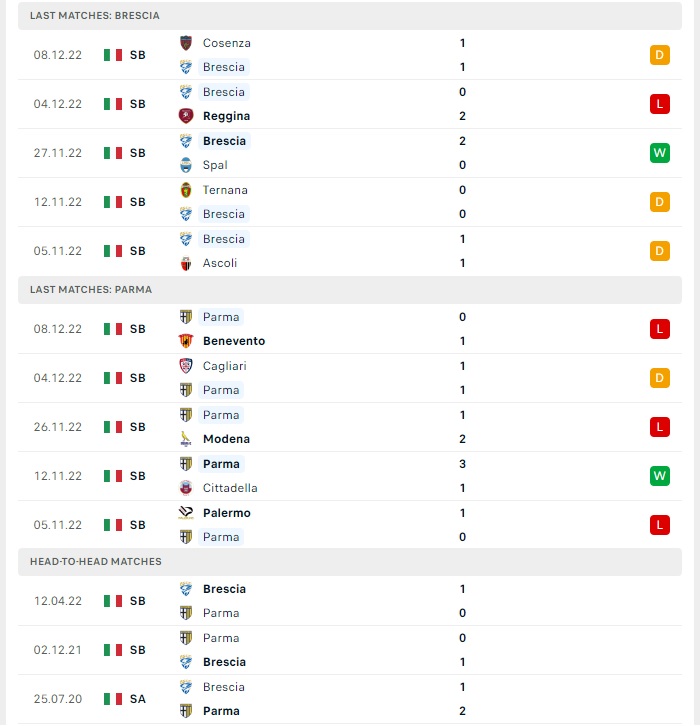Click the Cittadella club crest
Screen dimensions: 700x726
(186, 488)
